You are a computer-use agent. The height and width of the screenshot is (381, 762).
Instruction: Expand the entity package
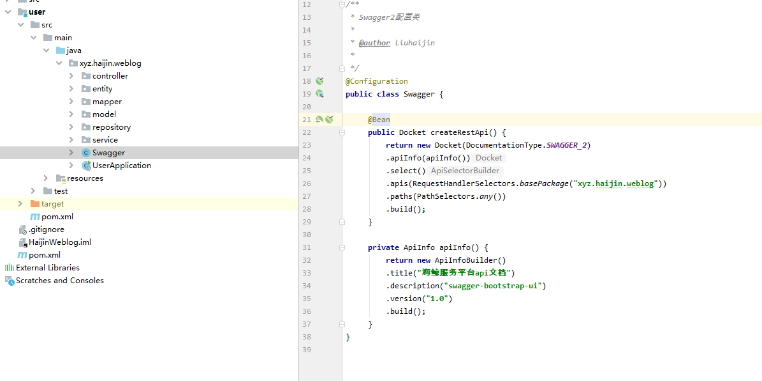pos(71,88)
